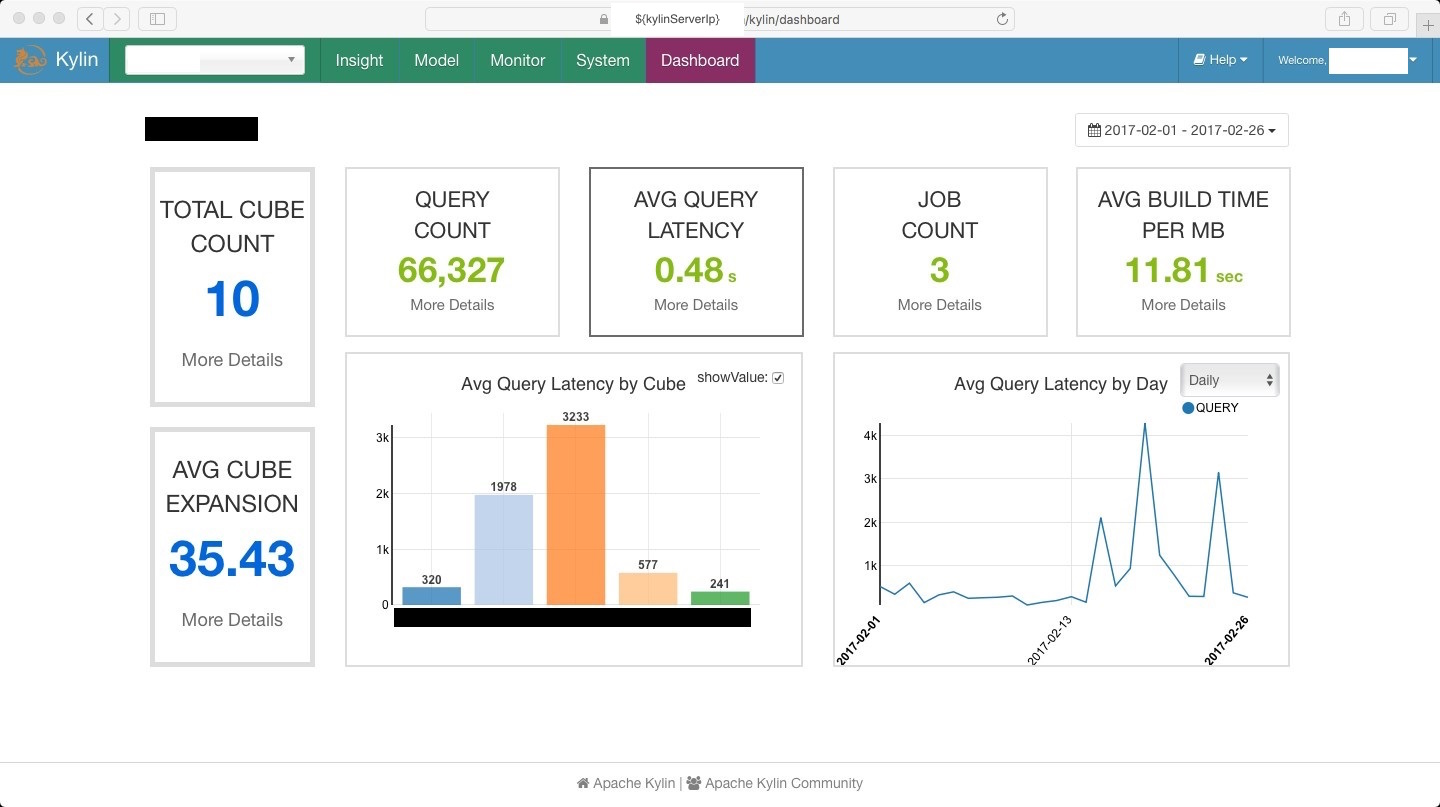Click the browser back arrow button

coord(90,18)
